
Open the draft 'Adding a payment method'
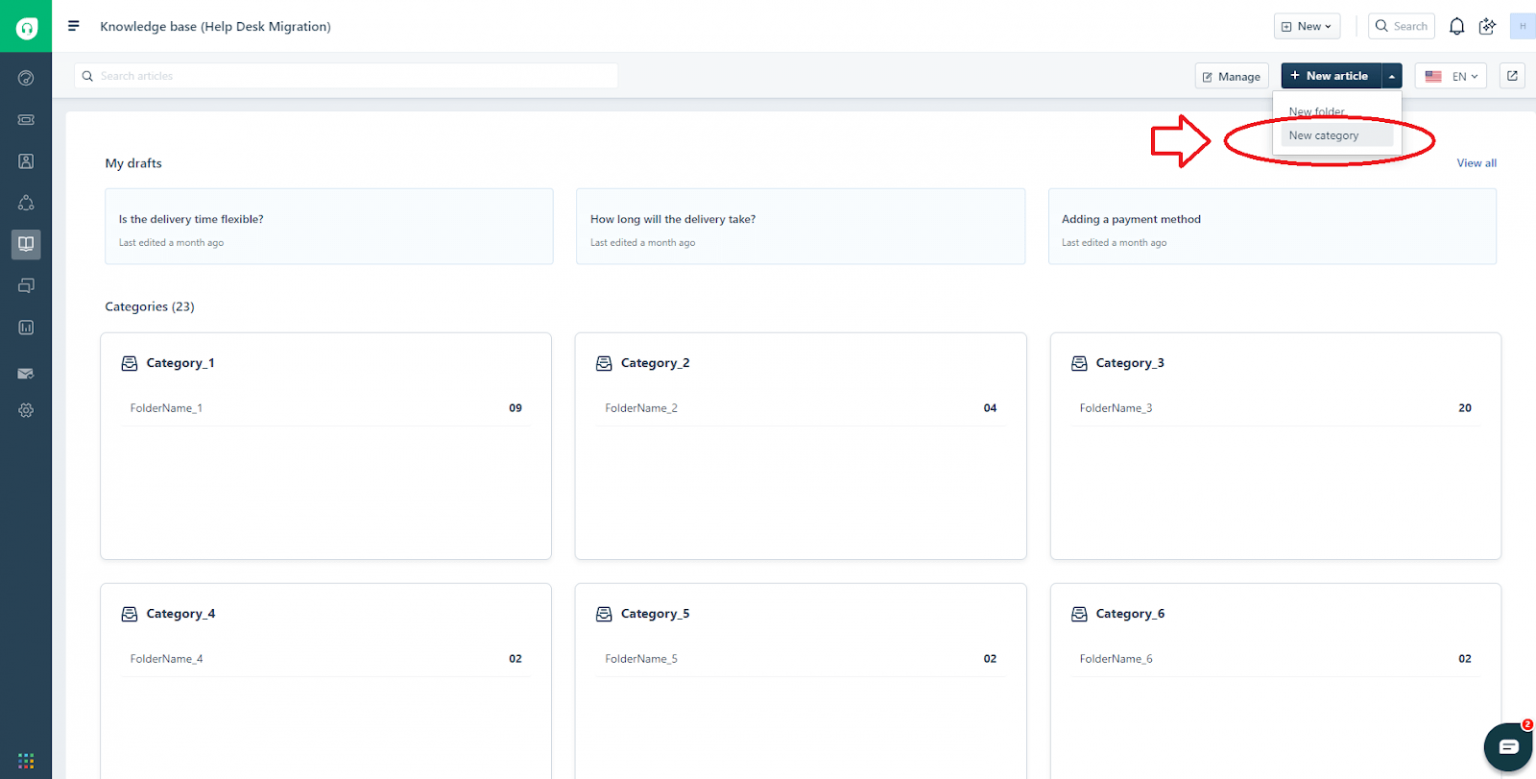[1273, 226]
